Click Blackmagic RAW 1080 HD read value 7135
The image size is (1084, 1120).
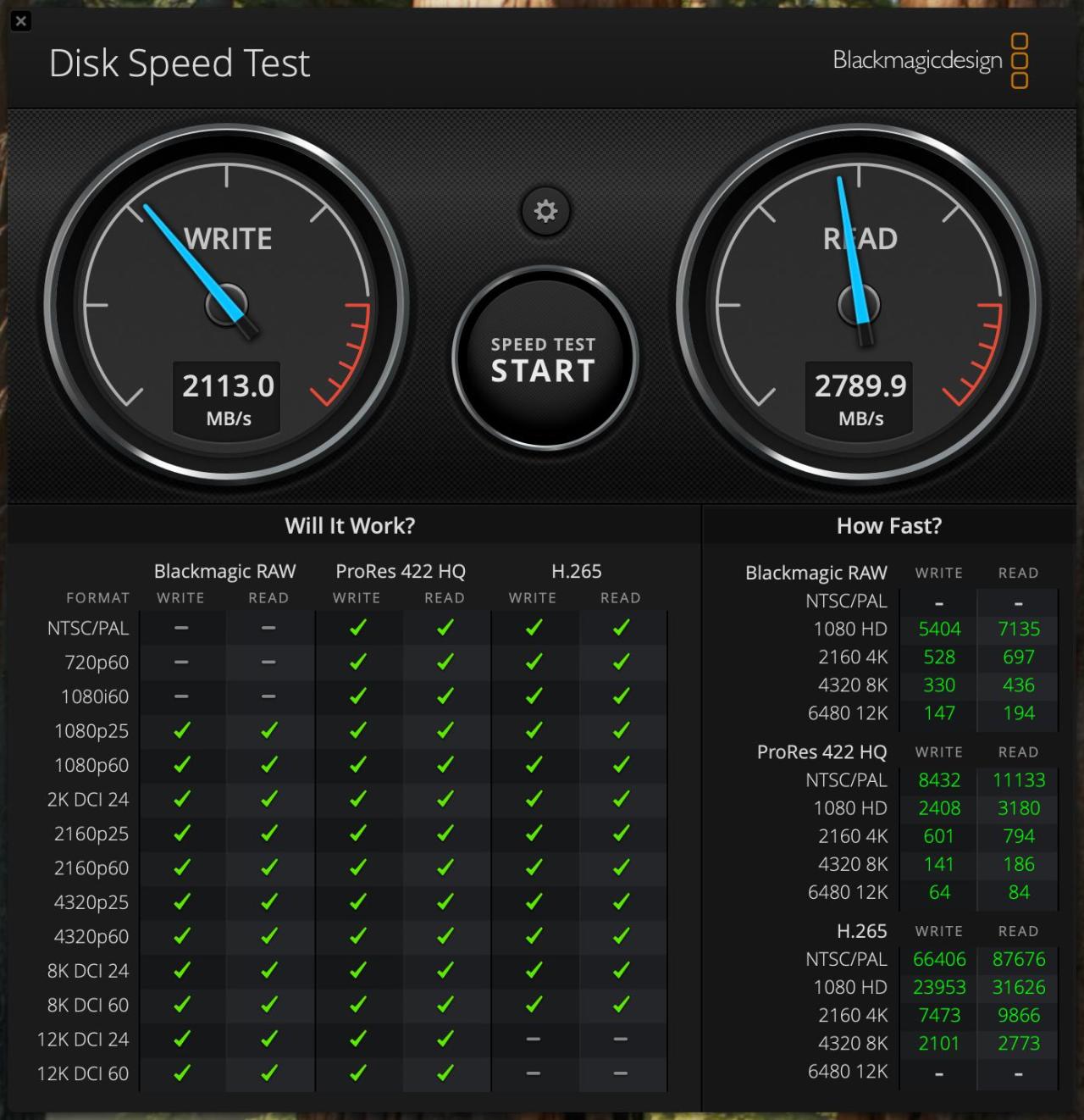[1019, 629]
